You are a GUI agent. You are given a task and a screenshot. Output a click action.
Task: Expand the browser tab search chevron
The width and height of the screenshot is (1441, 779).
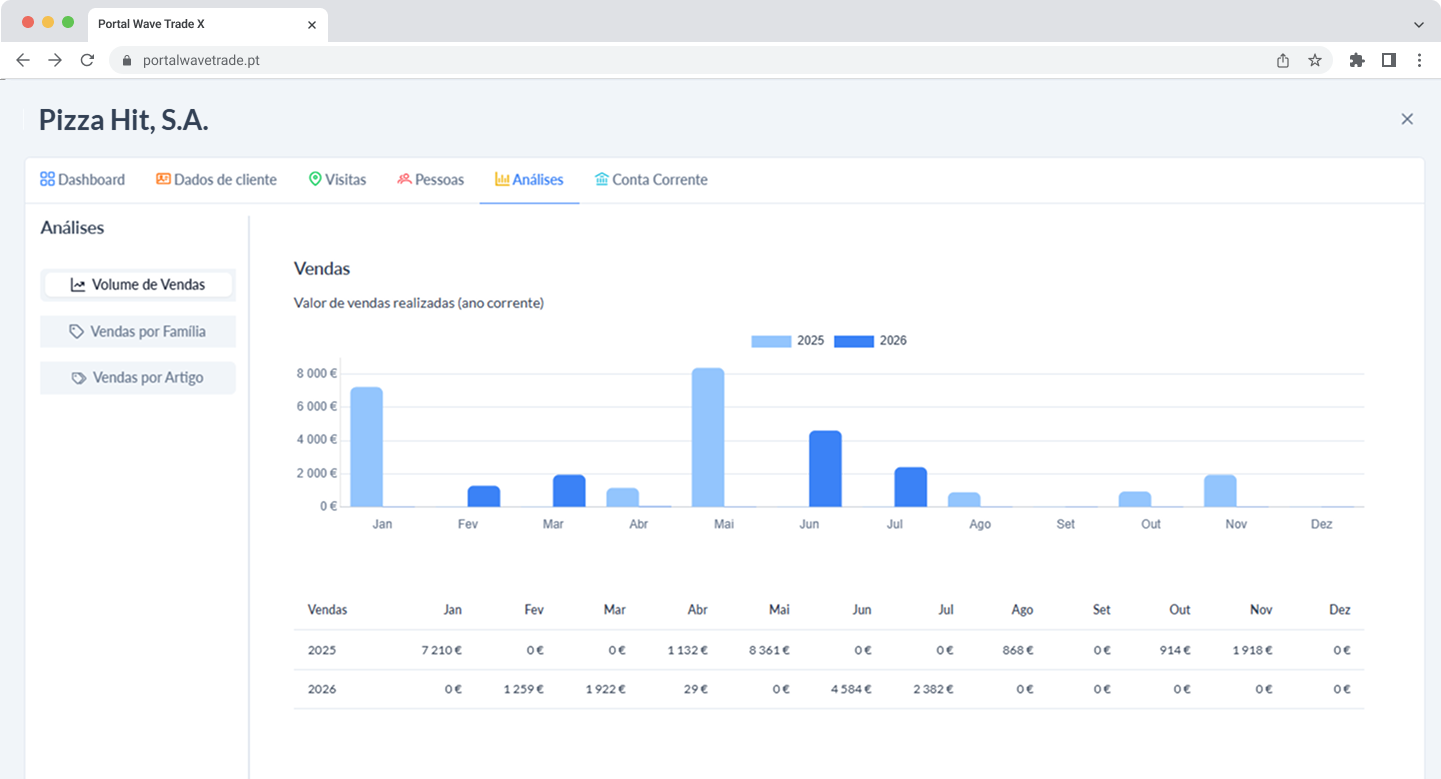1419,24
